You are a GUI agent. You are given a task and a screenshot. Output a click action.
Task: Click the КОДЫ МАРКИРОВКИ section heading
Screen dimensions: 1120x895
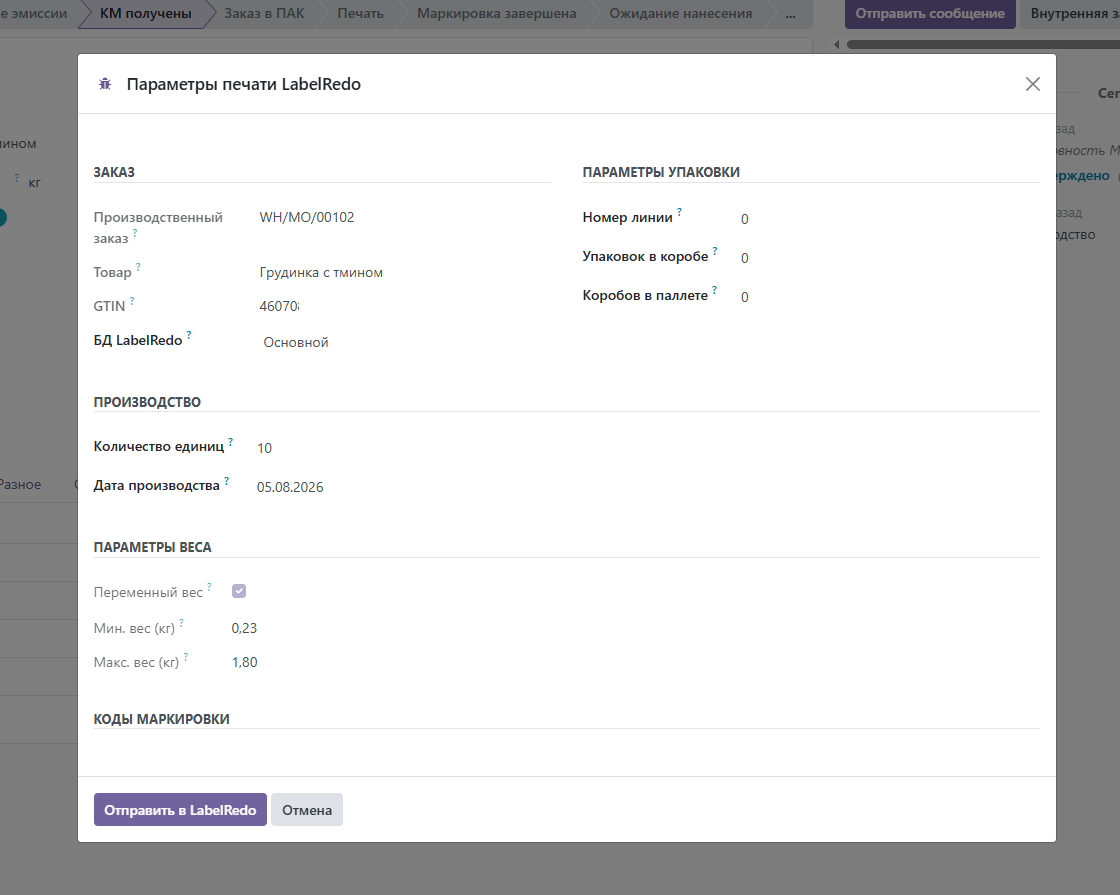[x=161, y=719]
